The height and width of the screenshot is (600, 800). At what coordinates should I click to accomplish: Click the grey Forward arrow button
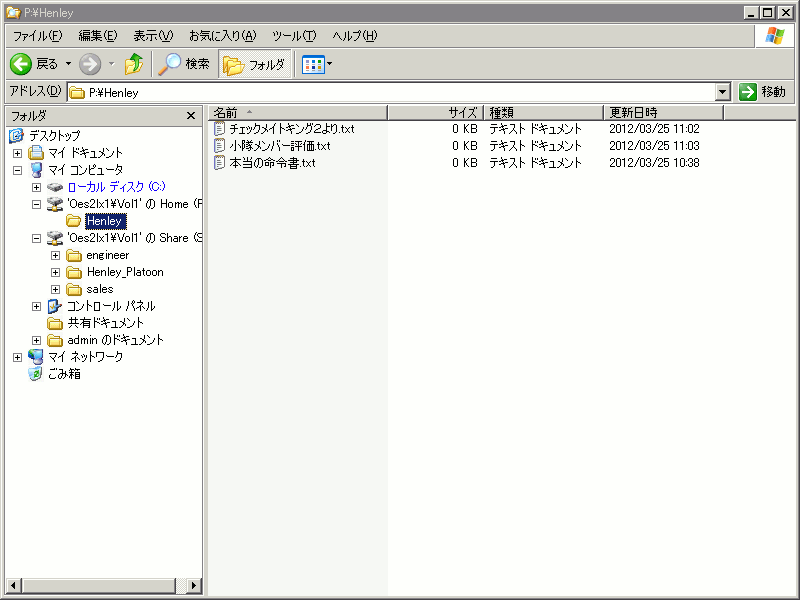(x=90, y=64)
